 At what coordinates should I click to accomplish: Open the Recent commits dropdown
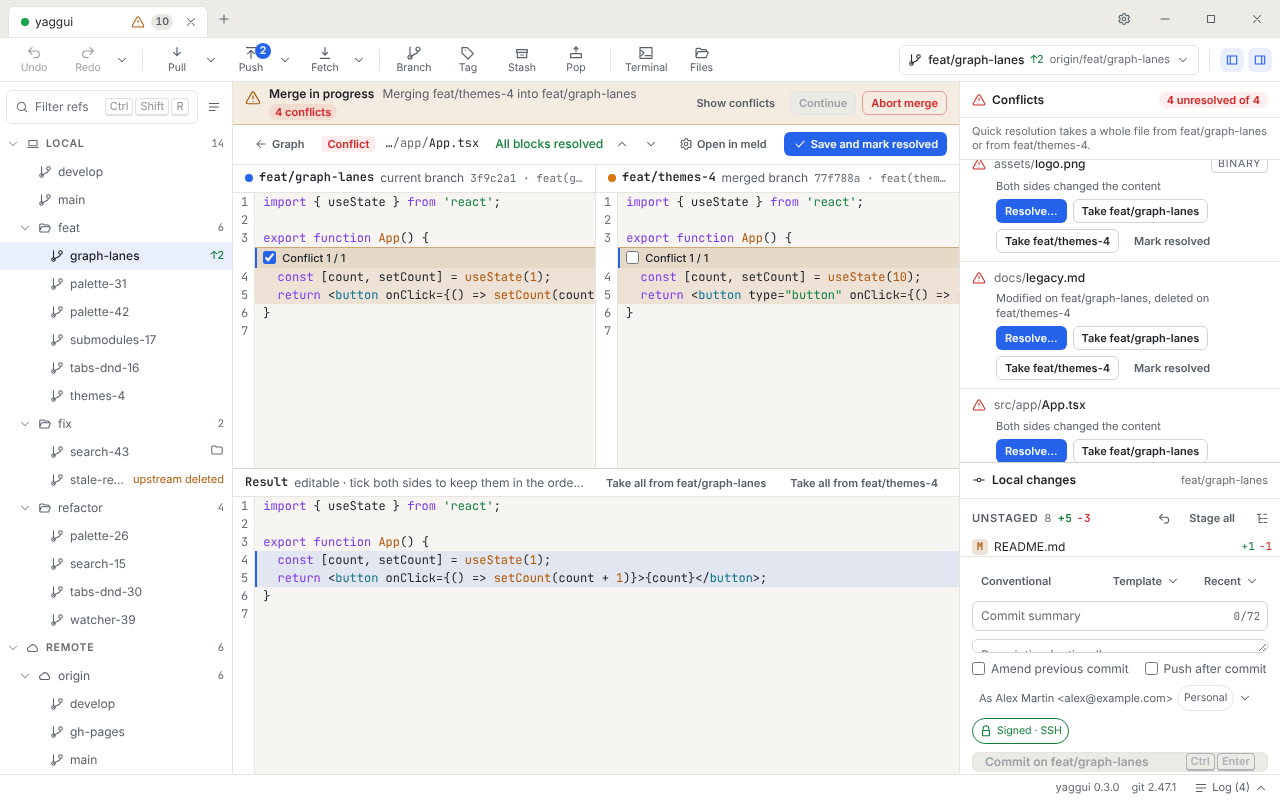1229,581
